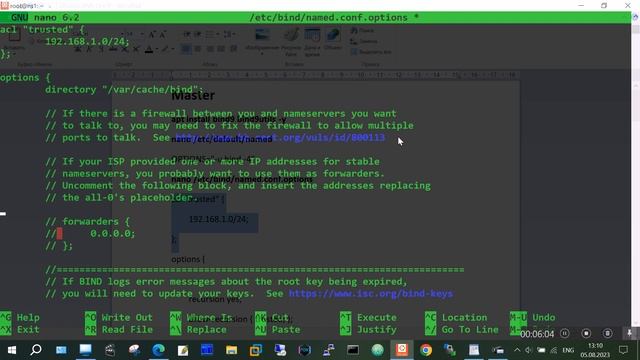Open Microsoft Edge from the taskbar
640x360 pixels.
pyautogui.click(x=158, y=350)
